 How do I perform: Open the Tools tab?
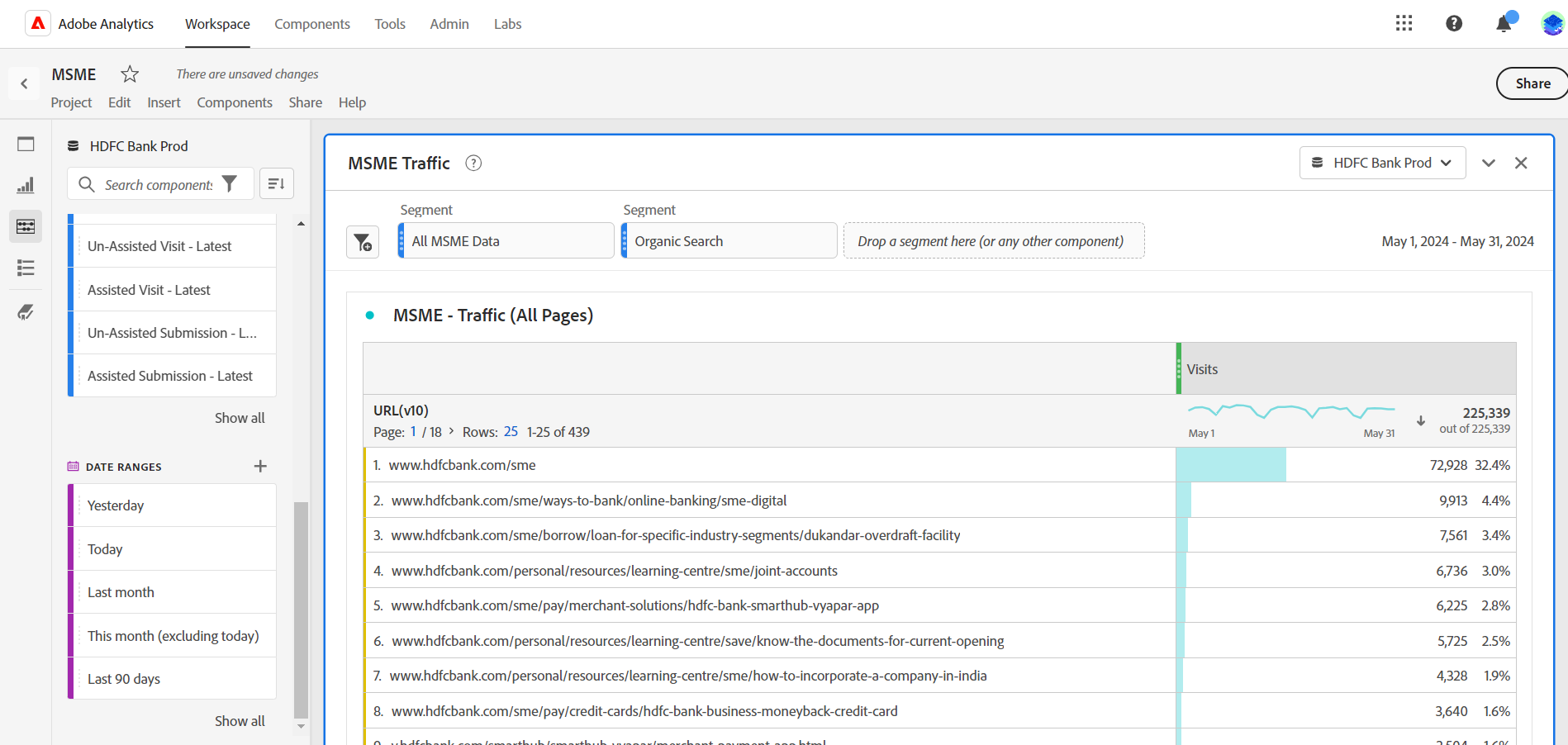tap(390, 24)
